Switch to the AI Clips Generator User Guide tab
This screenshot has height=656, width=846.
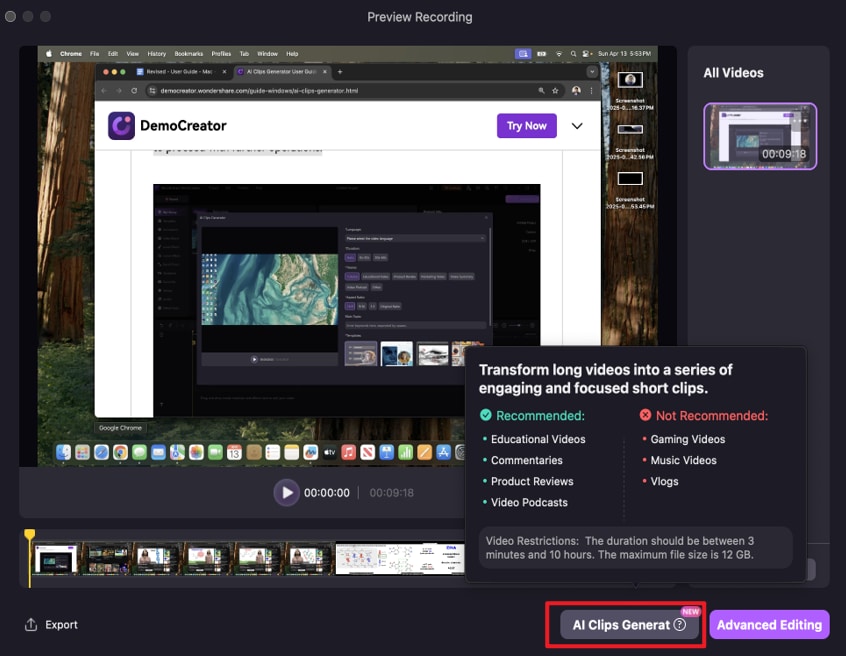281,72
